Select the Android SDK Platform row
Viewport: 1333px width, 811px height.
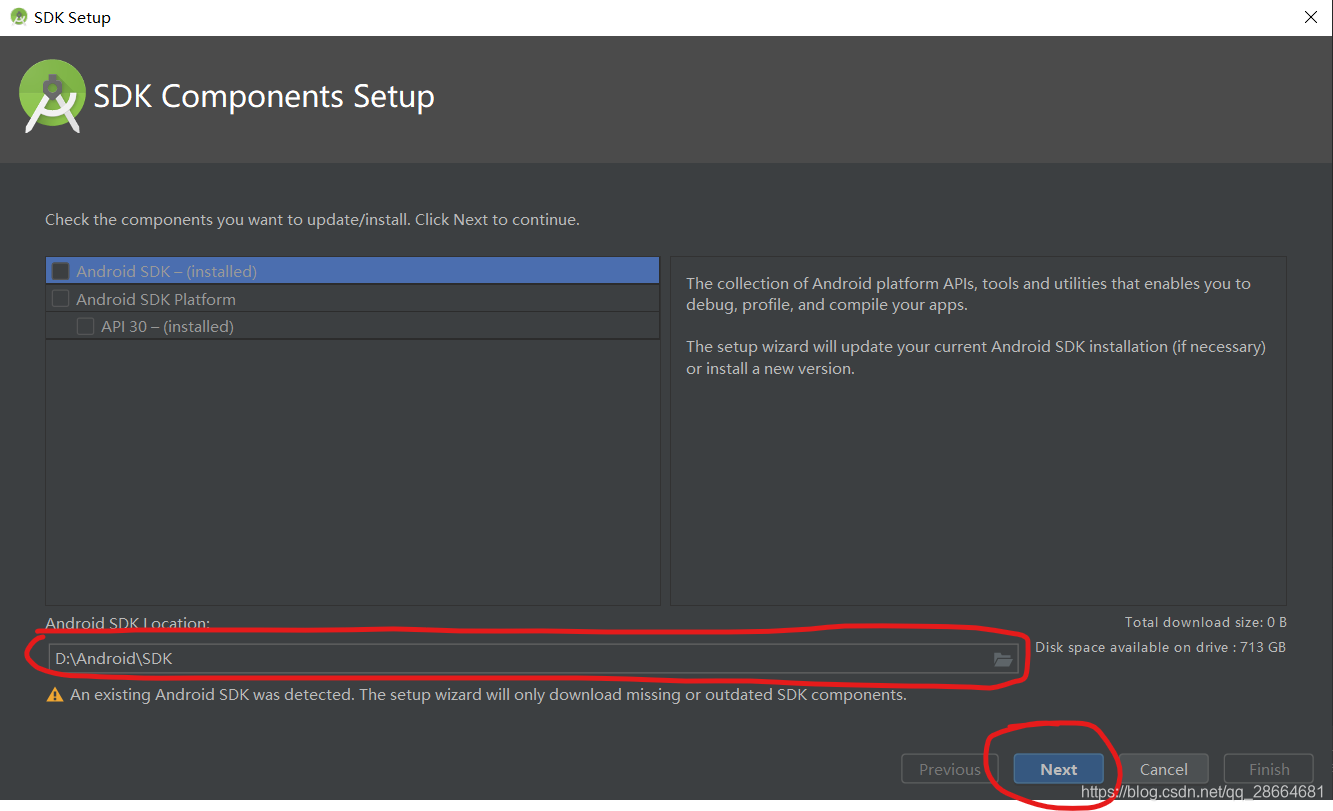click(353, 299)
